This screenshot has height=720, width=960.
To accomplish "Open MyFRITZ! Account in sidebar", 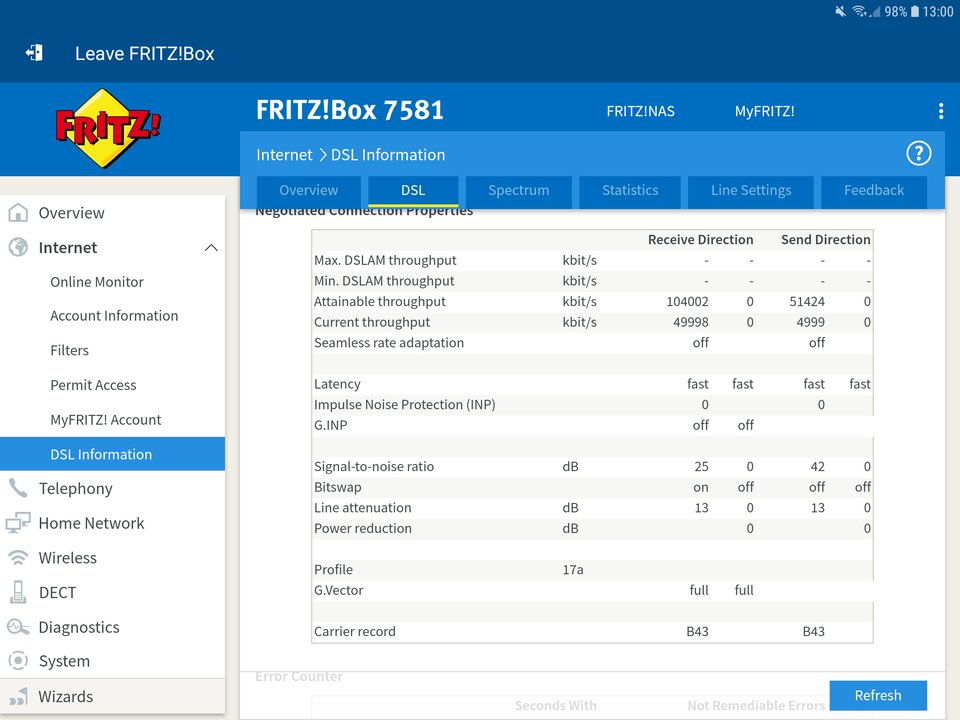I will click(105, 419).
